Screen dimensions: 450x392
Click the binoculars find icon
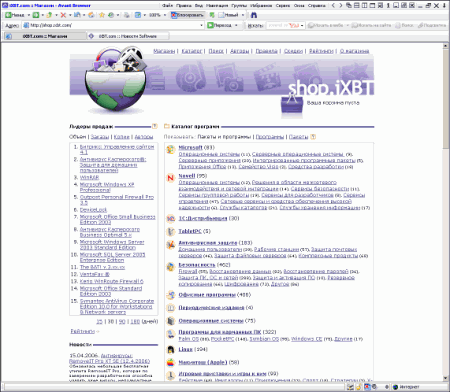(254, 15)
